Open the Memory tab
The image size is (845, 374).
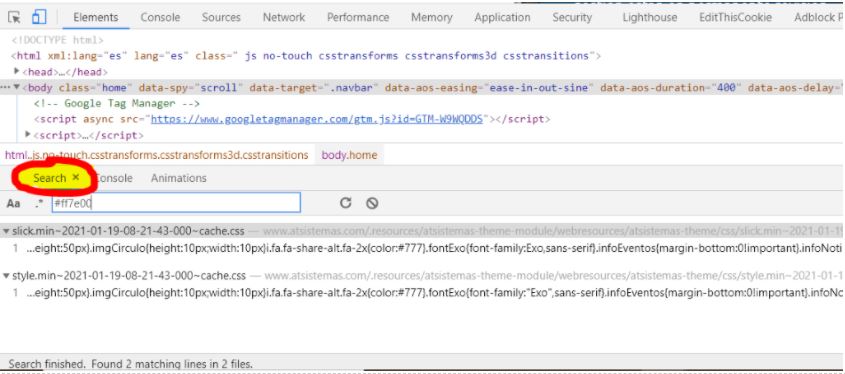pyautogui.click(x=431, y=17)
